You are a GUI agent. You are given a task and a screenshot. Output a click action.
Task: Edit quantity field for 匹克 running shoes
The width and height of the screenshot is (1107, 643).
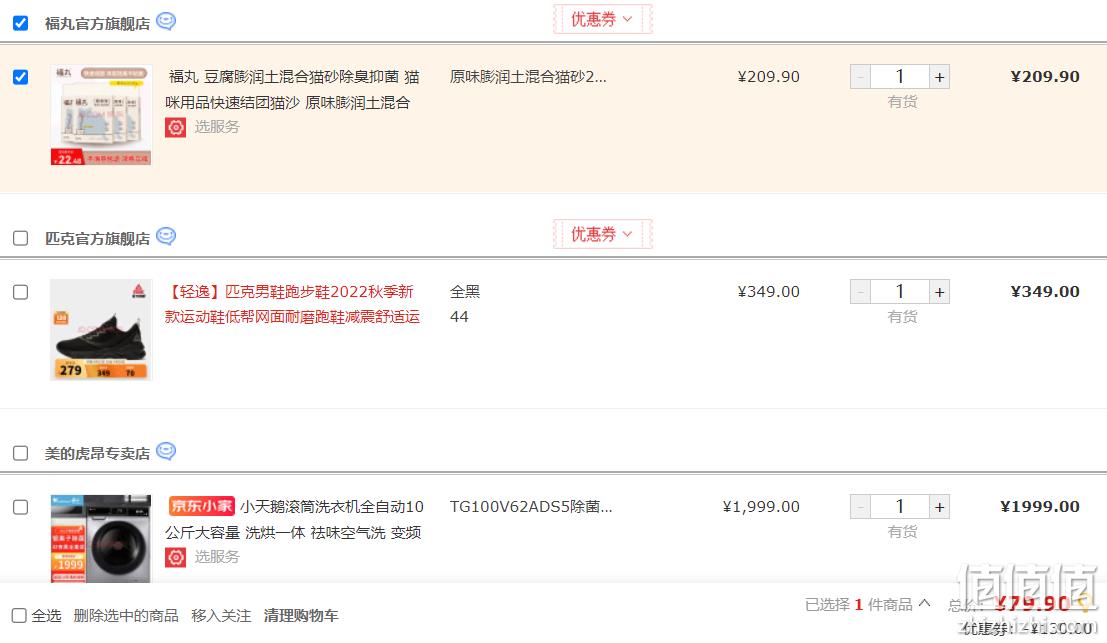899,292
